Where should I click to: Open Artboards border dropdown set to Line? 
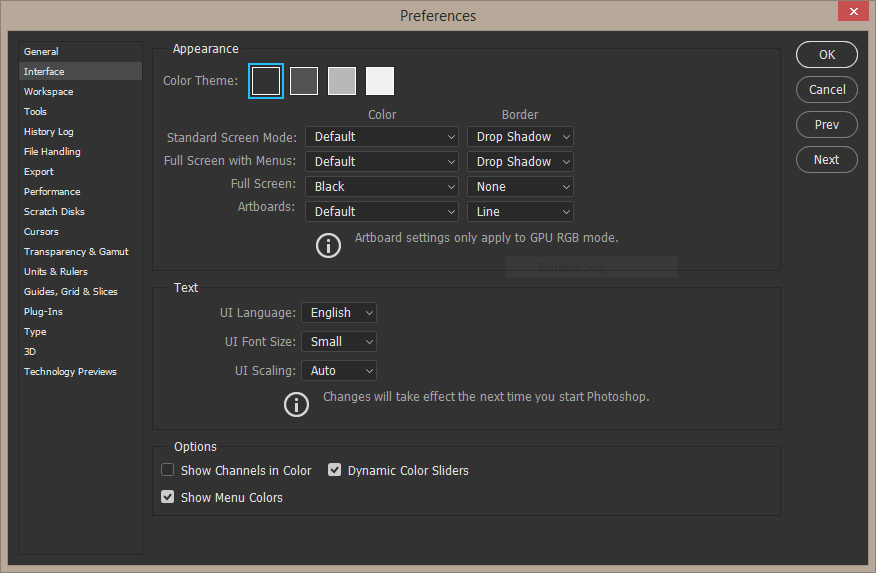pyautogui.click(x=521, y=212)
